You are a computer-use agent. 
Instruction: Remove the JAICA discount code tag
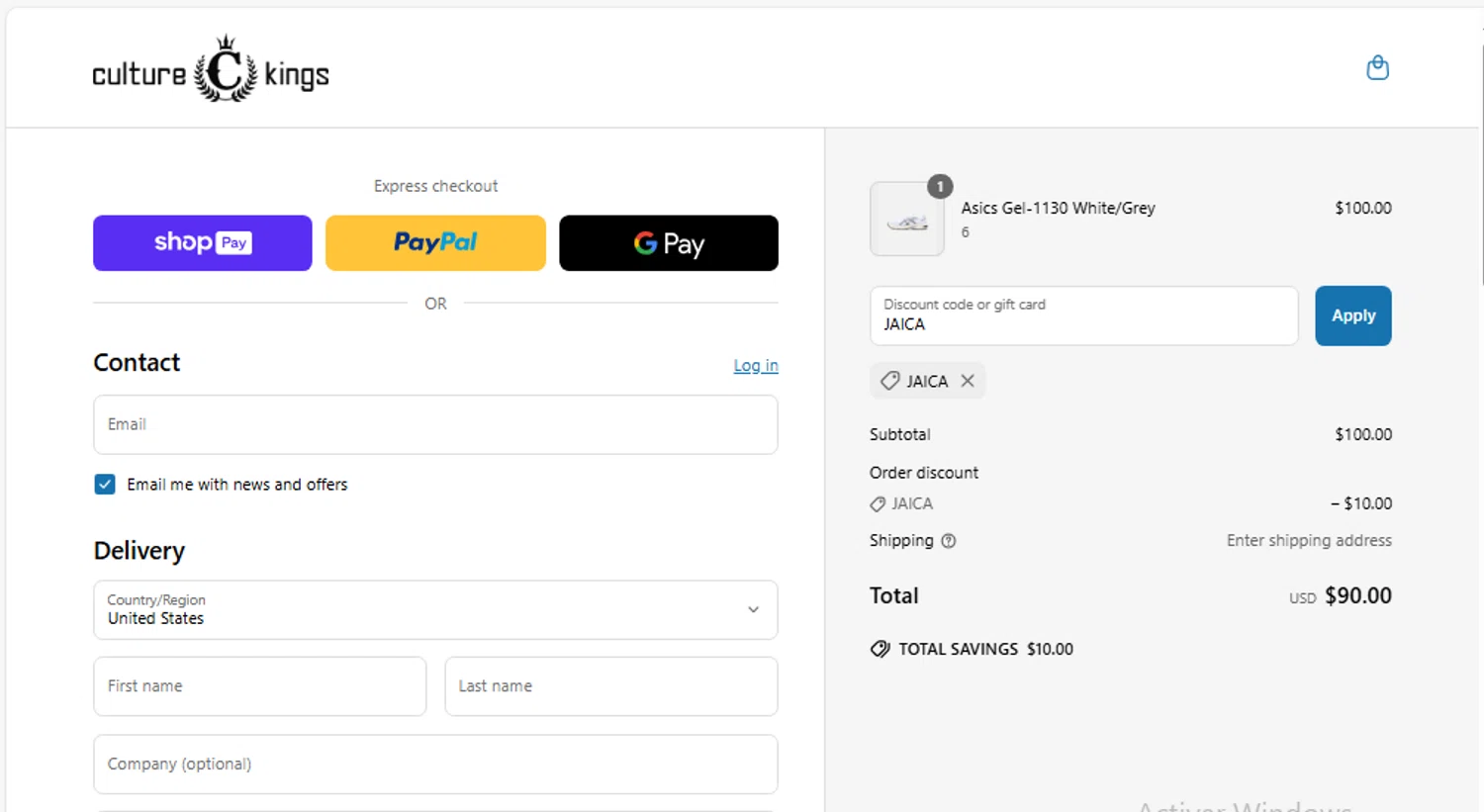tap(968, 381)
